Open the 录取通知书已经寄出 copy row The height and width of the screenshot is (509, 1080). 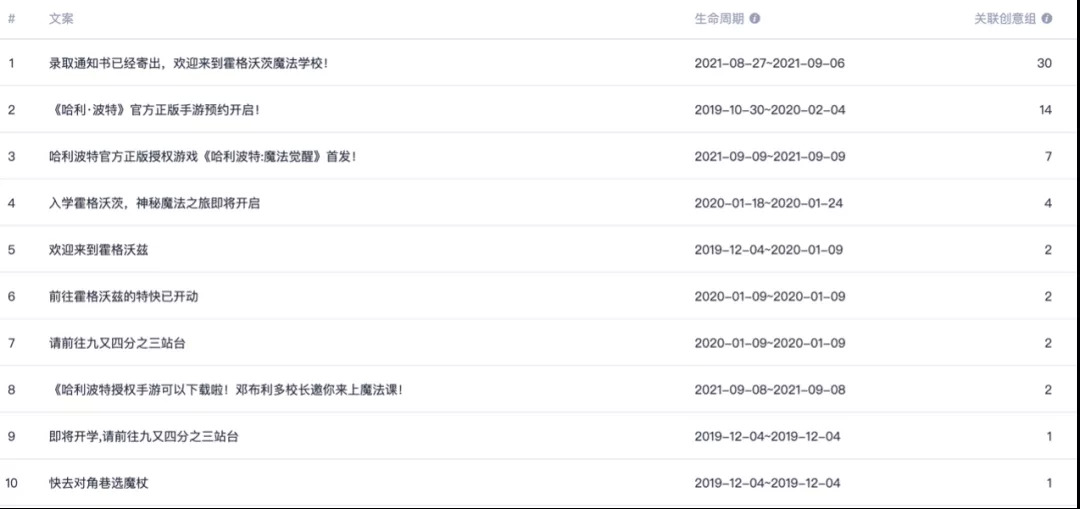click(188, 63)
